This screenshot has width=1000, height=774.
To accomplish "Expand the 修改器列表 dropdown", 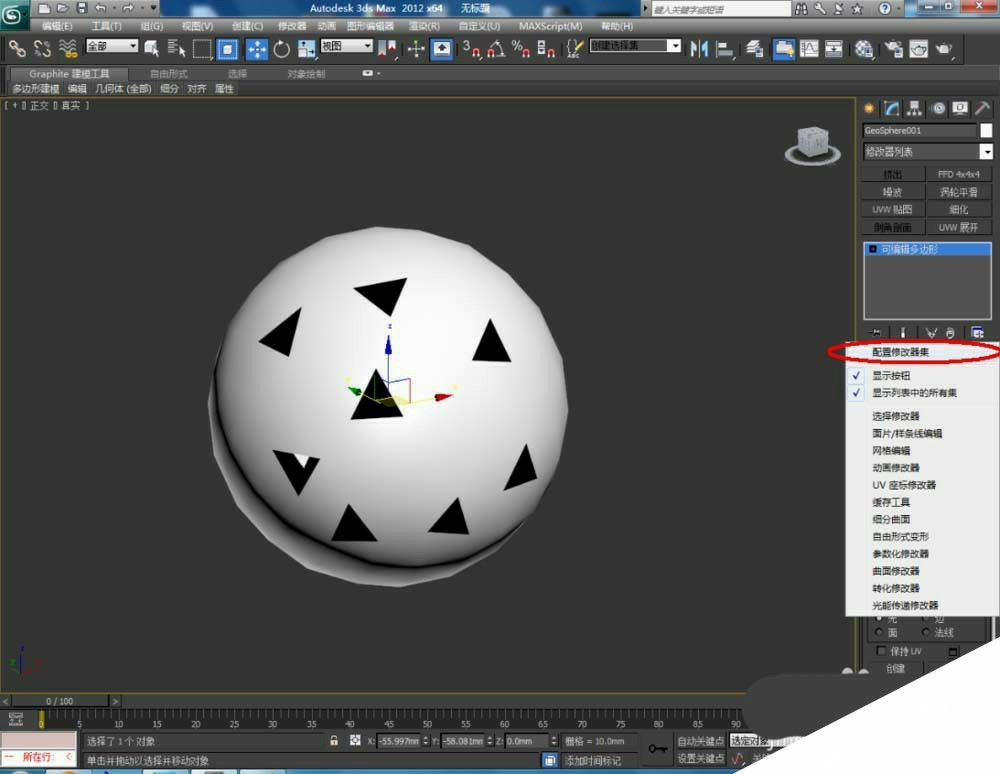I will click(986, 152).
